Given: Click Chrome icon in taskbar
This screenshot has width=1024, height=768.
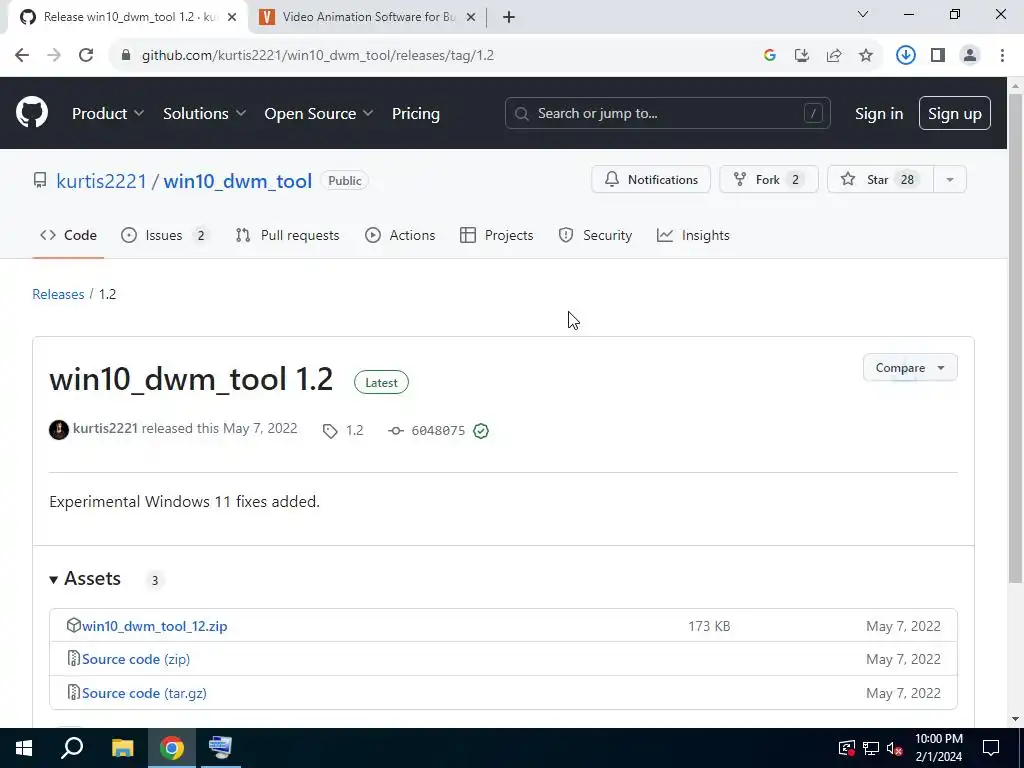Looking at the screenshot, I should (172, 748).
